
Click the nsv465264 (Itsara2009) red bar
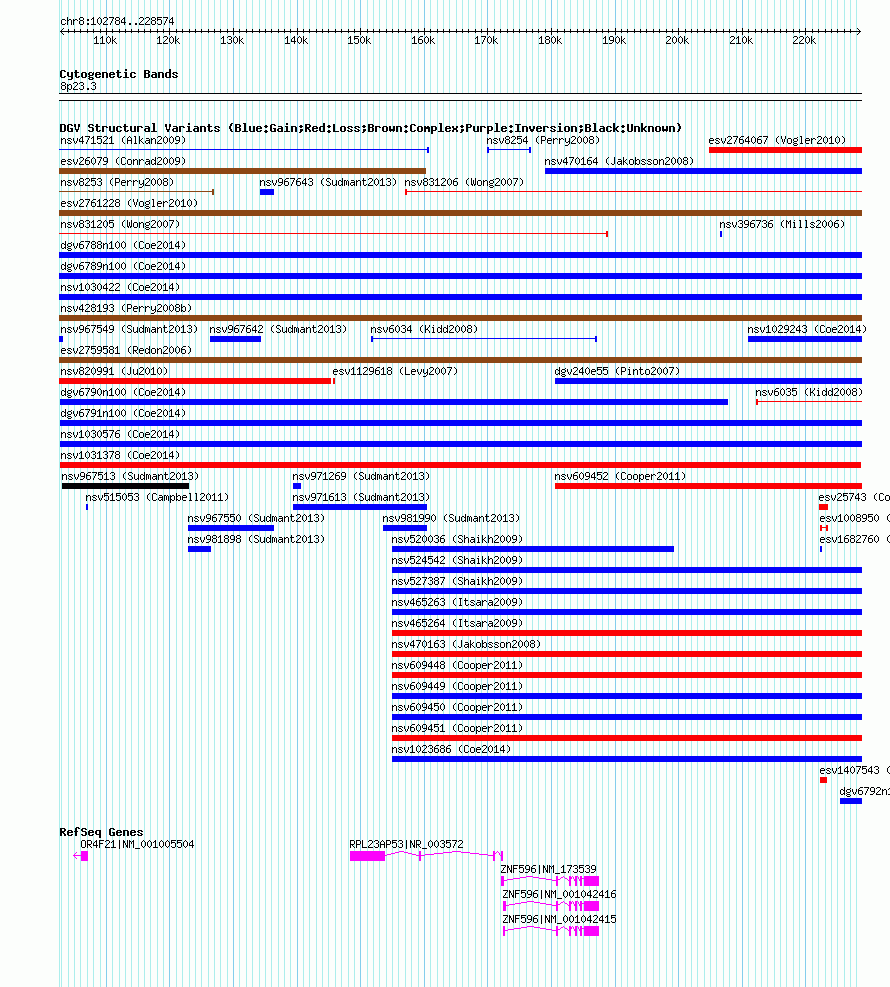pos(627,633)
